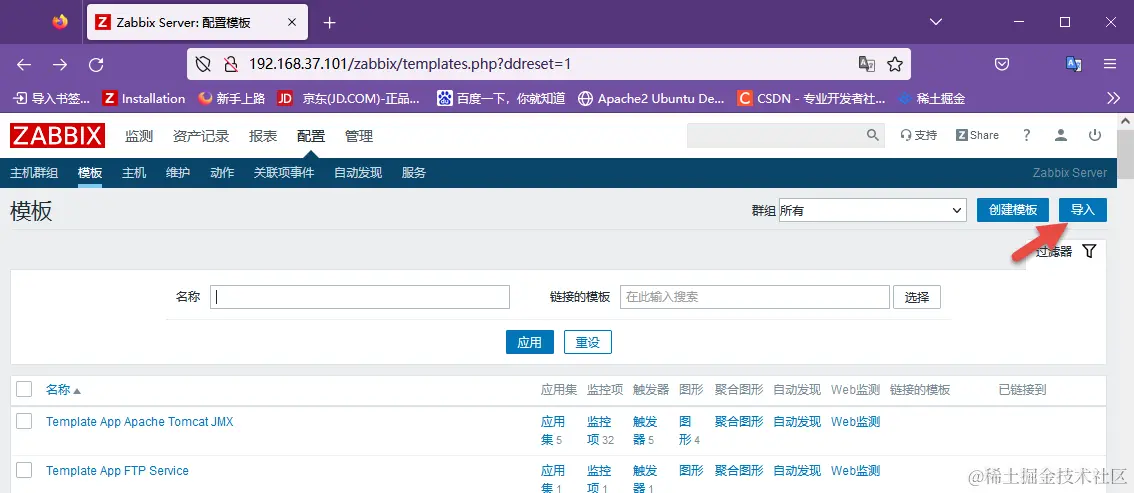The image size is (1134, 493).
Task: Switch to 动作 submenu tab
Action: click(x=222, y=173)
